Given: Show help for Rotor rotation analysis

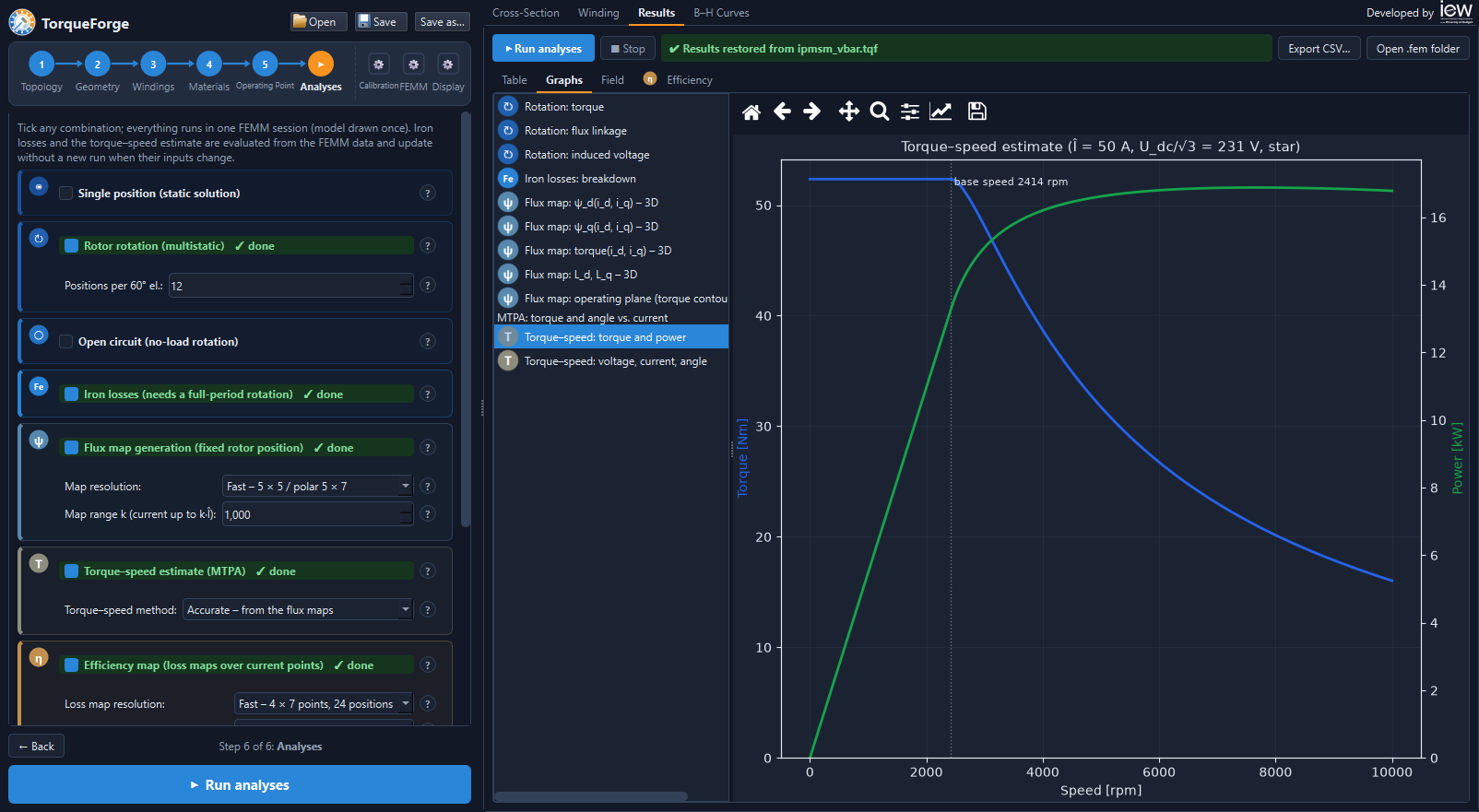Looking at the screenshot, I should coord(427,245).
